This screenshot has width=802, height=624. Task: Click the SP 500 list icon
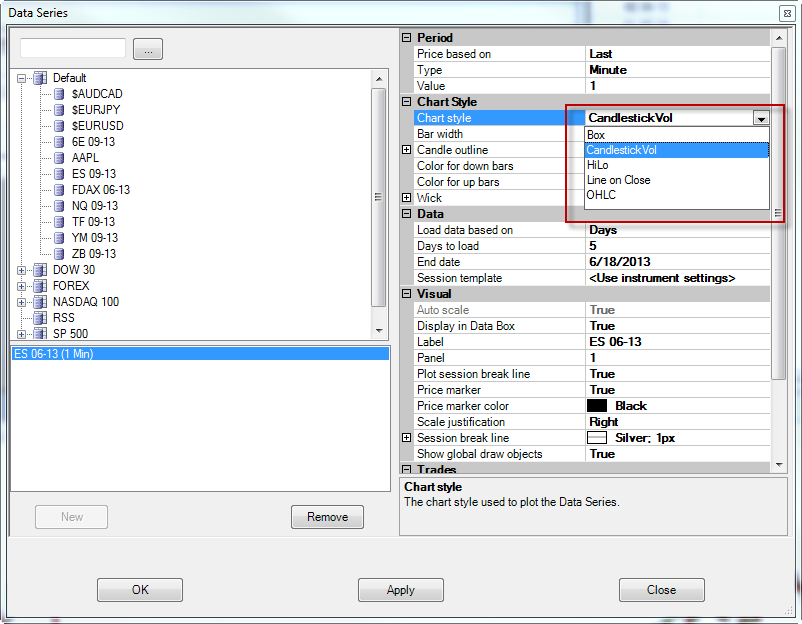(x=40, y=334)
